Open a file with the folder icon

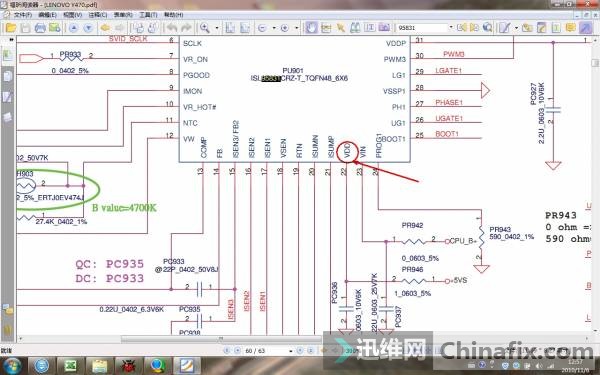(x=10, y=28)
